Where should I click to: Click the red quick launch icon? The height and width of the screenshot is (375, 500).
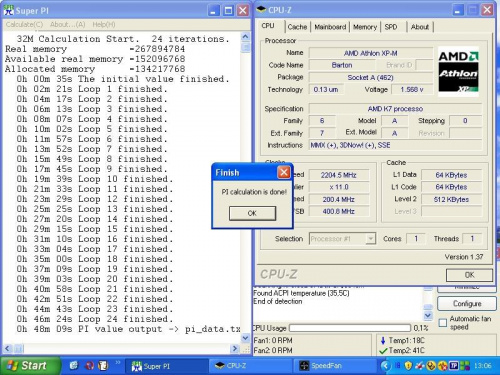89,366
